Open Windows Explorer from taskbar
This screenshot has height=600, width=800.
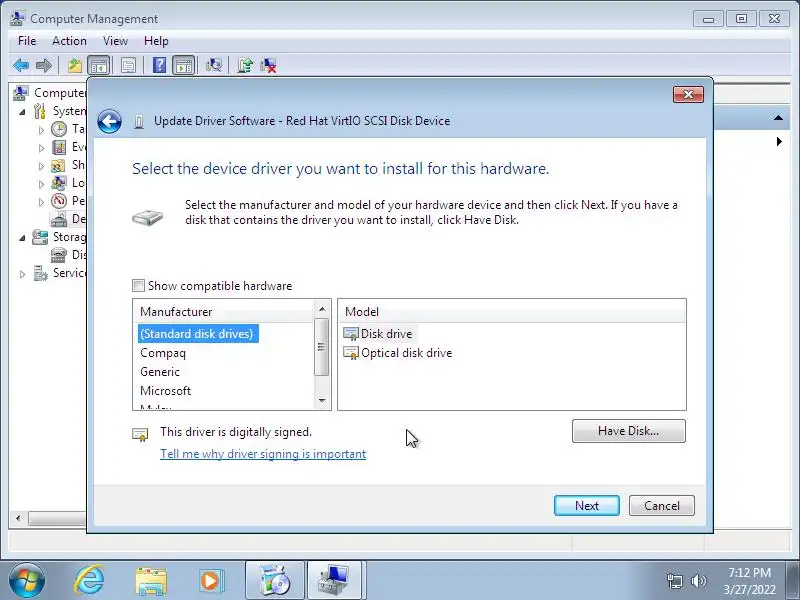pos(151,581)
